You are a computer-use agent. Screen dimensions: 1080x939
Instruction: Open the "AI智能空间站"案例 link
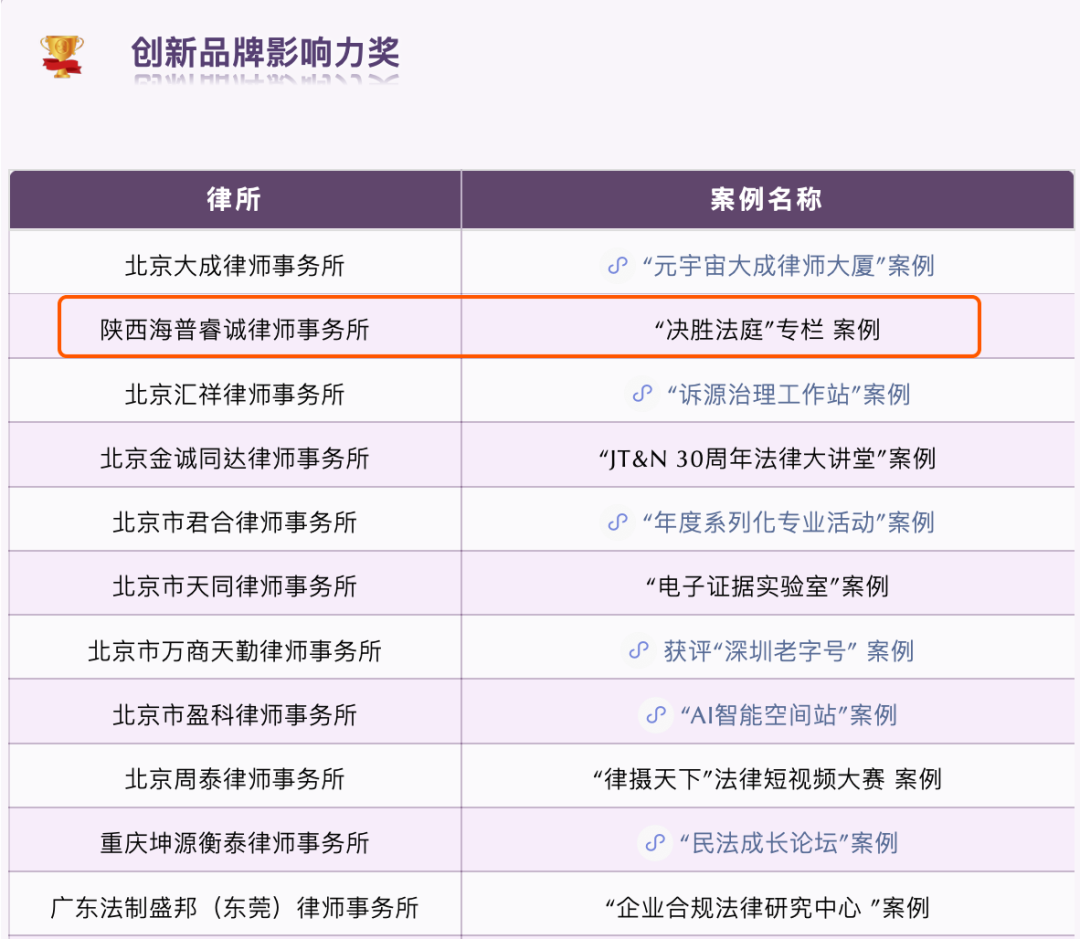tap(787, 715)
